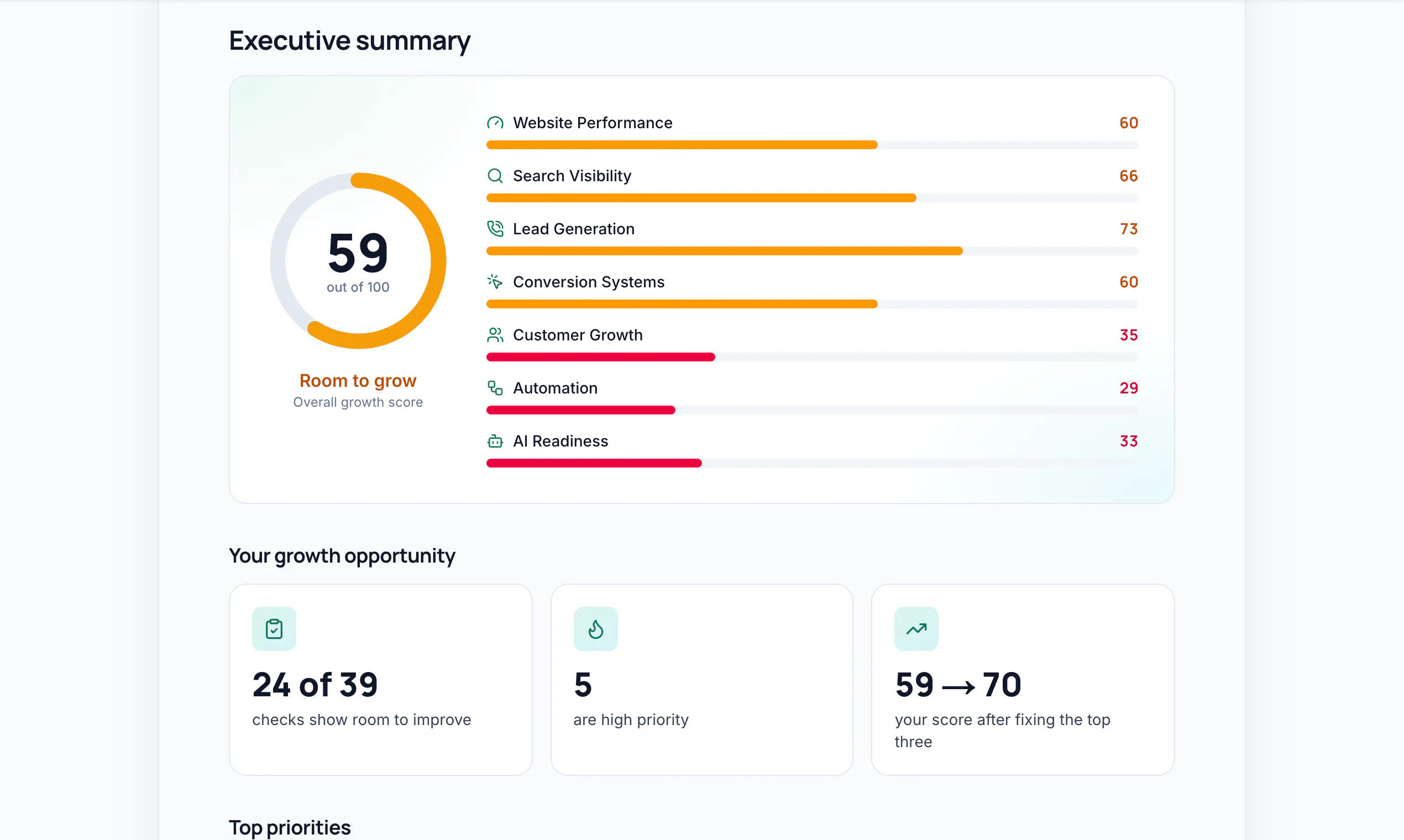Image resolution: width=1404 pixels, height=840 pixels.
Task: Click the Search Visibility progress bar
Action: [812, 198]
